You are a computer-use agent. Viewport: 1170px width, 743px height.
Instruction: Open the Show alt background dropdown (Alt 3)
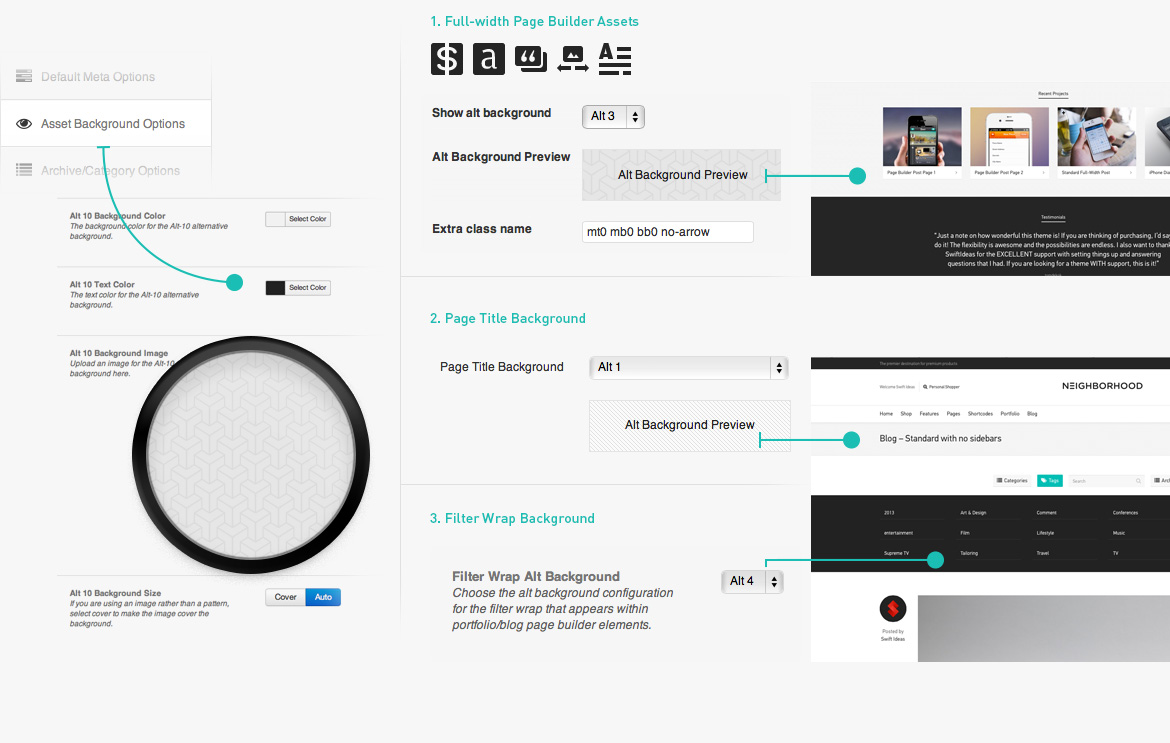pyautogui.click(x=613, y=116)
